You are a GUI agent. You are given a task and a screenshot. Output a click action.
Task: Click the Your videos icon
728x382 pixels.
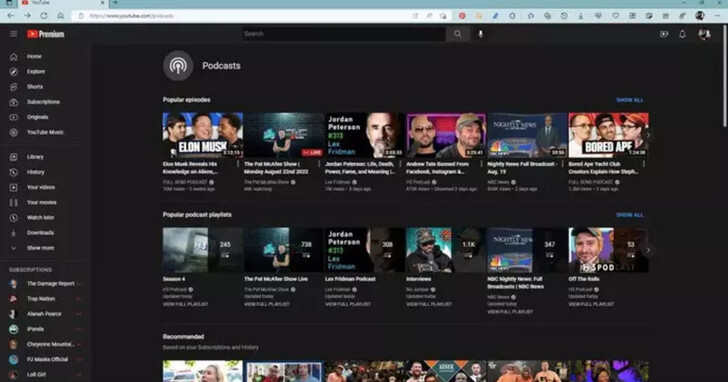point(13,188)
